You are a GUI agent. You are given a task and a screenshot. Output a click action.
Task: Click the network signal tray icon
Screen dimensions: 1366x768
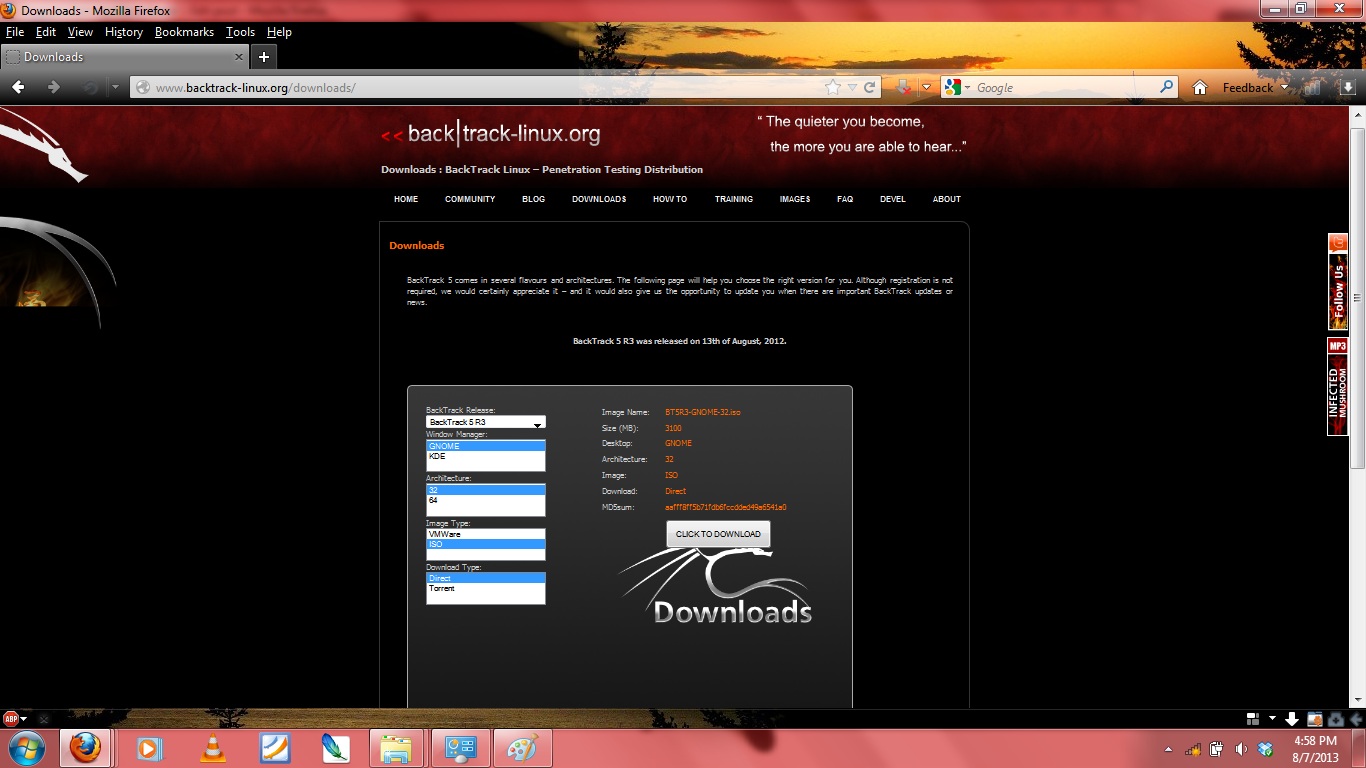[1193, 749]
